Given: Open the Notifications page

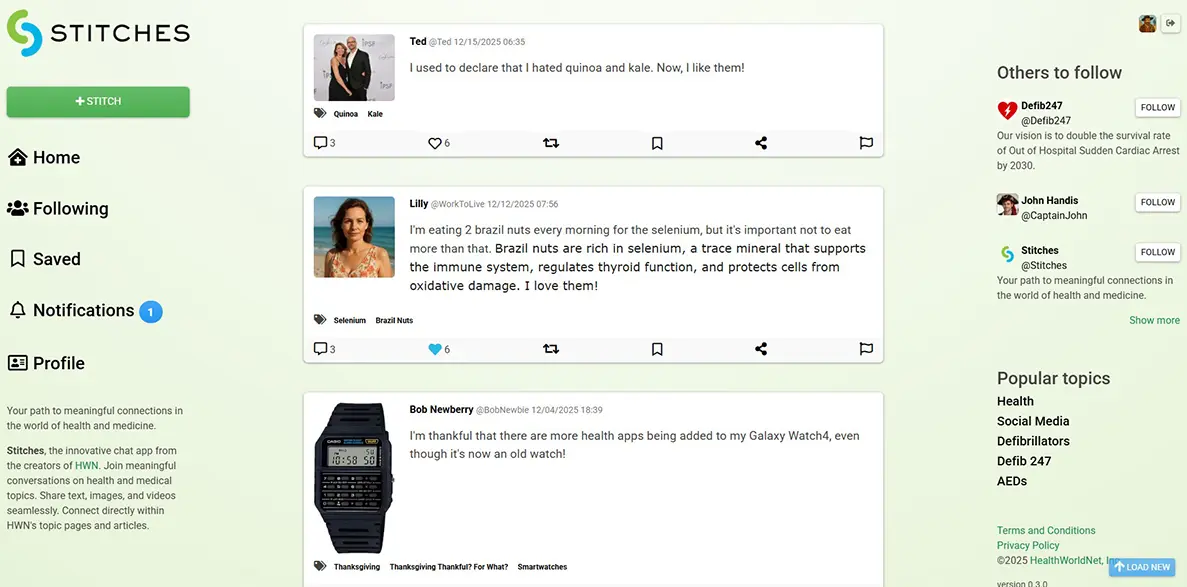Looking at the screenshot, I should point(83,311).
